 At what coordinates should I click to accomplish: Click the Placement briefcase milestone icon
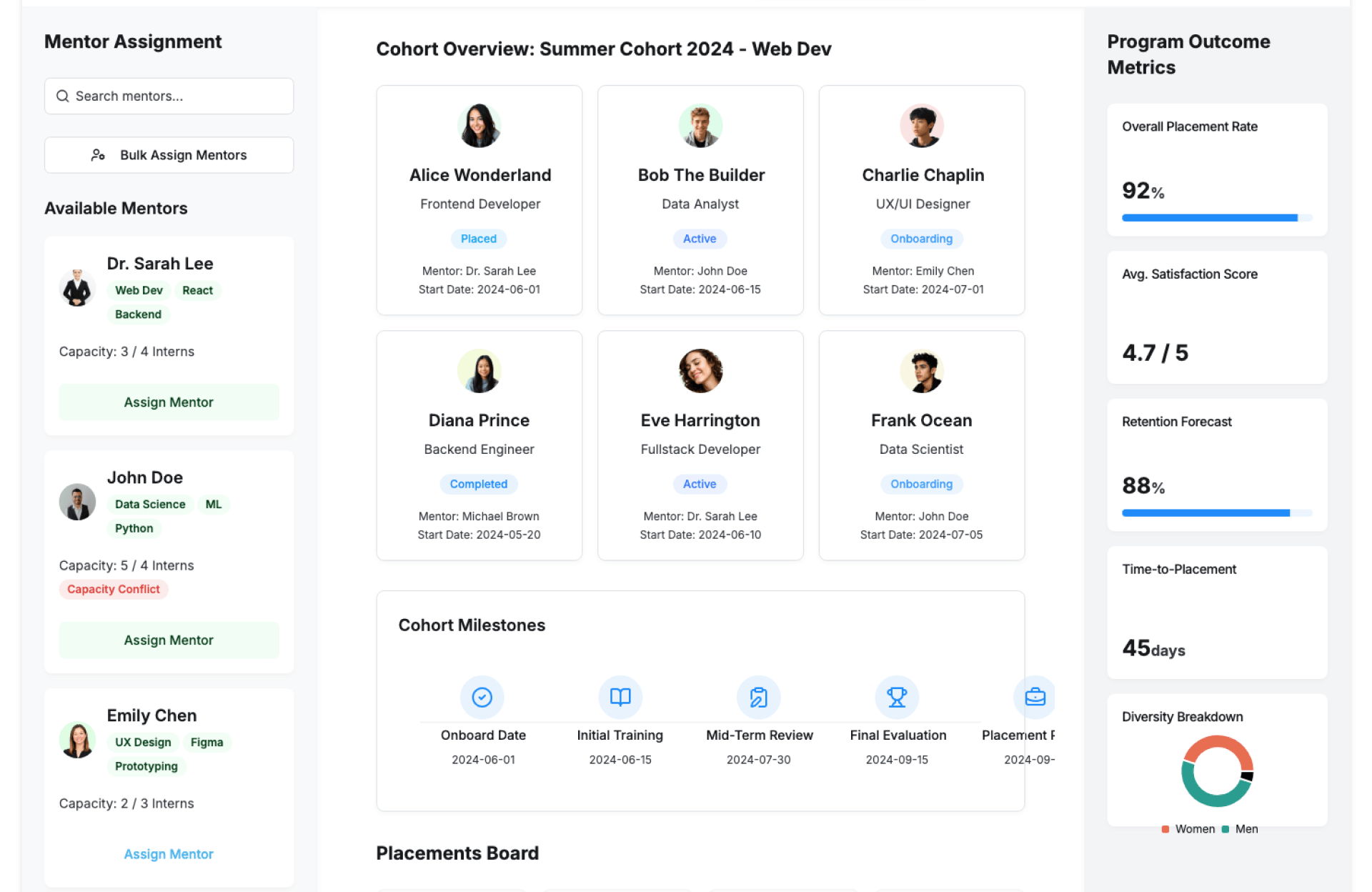pyautogui.click(x=1034, y=697)
